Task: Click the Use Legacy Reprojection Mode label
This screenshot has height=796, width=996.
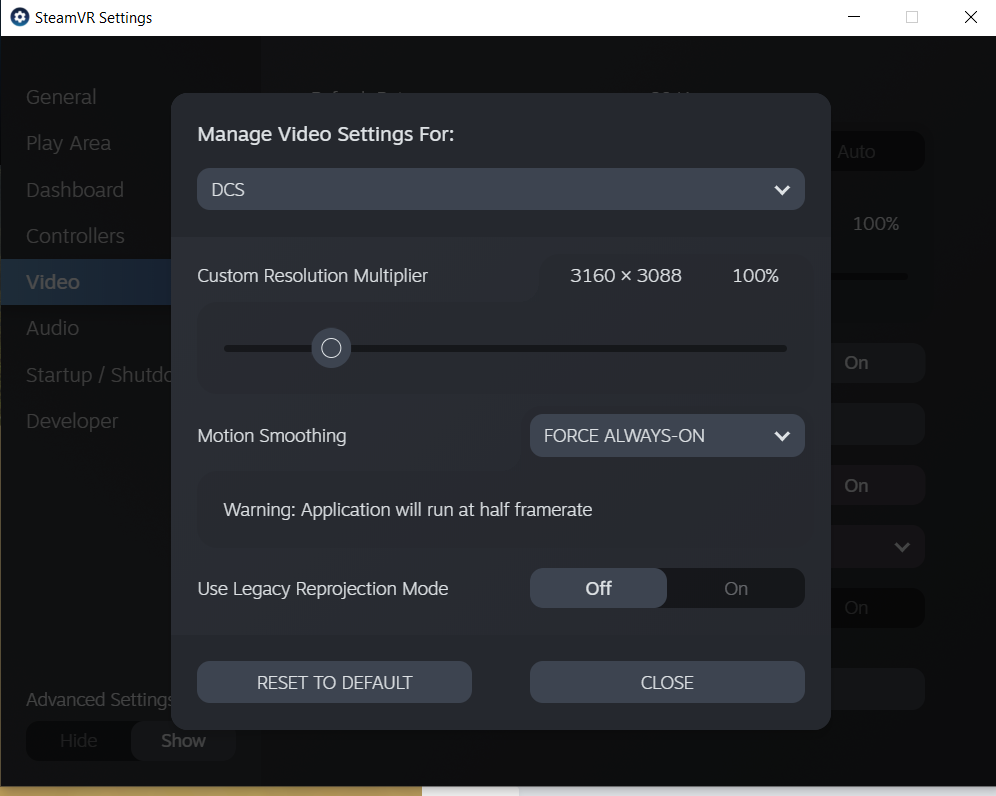Action: (x=323, y=589)
